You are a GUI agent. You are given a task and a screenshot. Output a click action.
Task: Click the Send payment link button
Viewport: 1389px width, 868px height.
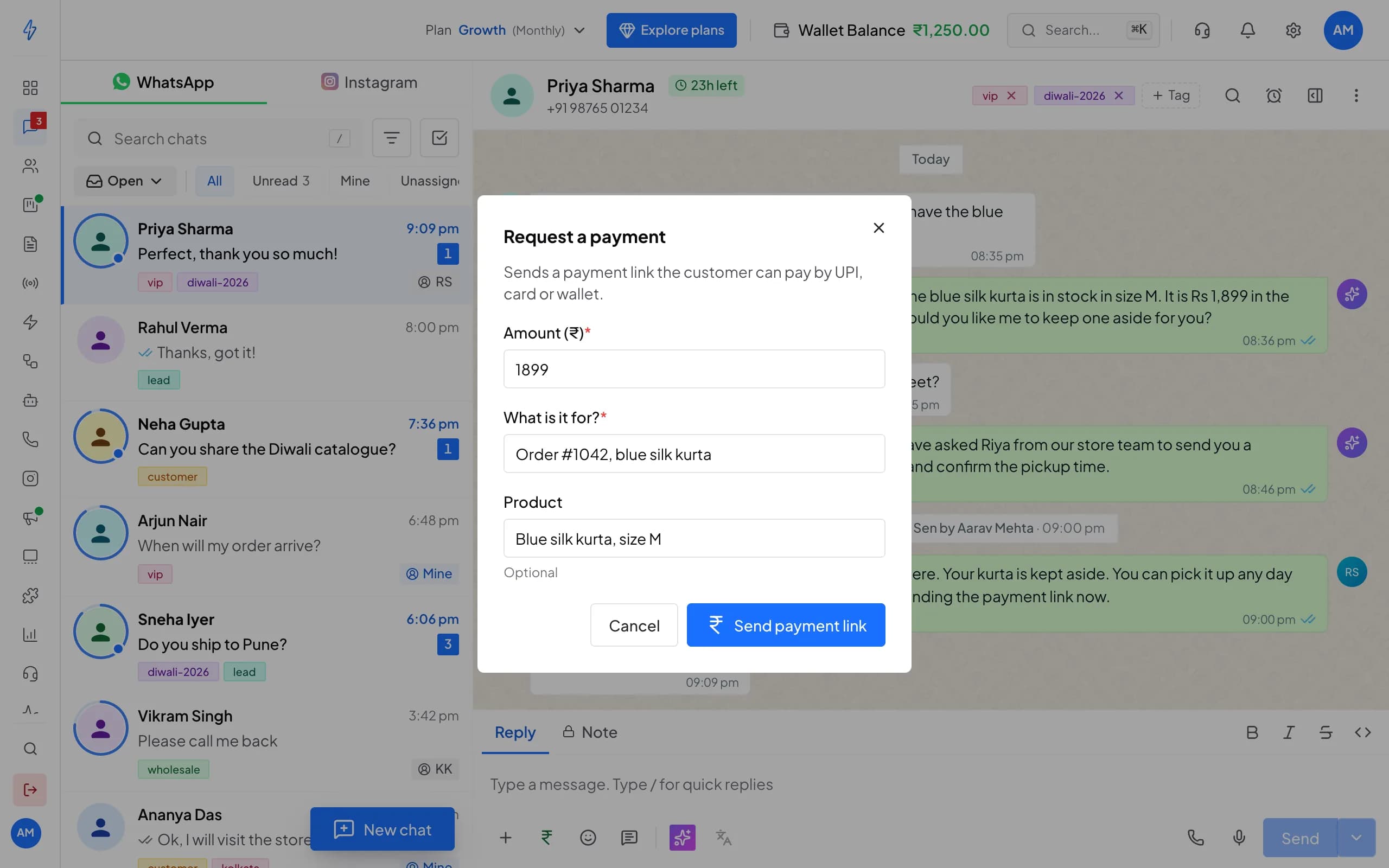[786, 624]
